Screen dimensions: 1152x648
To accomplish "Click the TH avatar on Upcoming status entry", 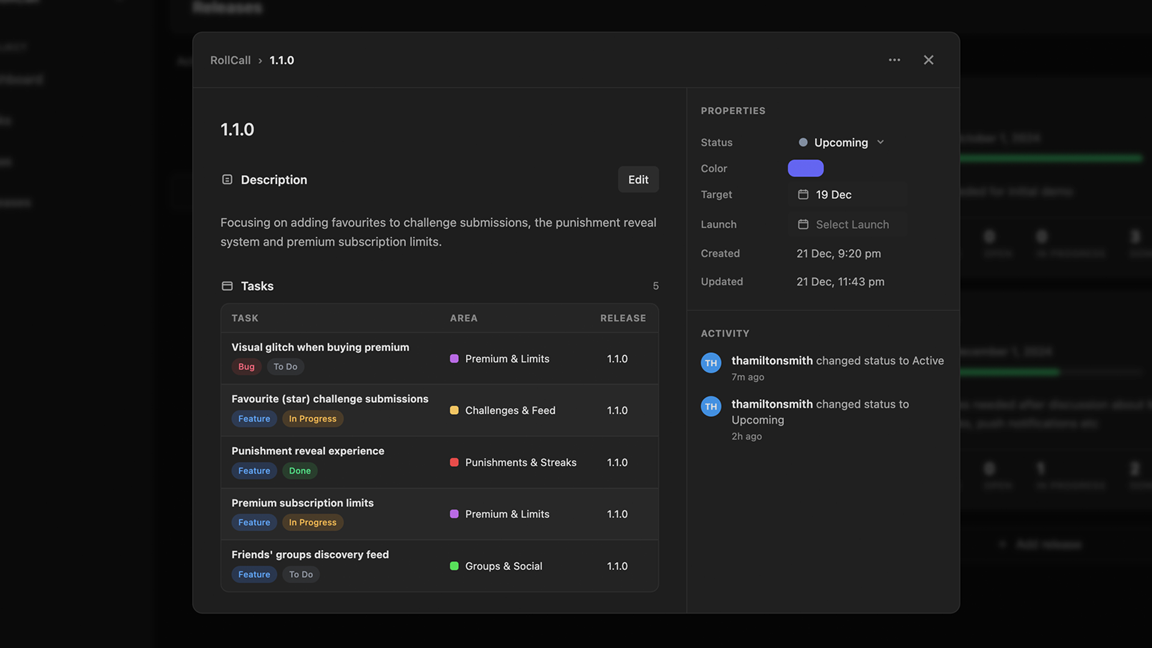I will point(711,406).
